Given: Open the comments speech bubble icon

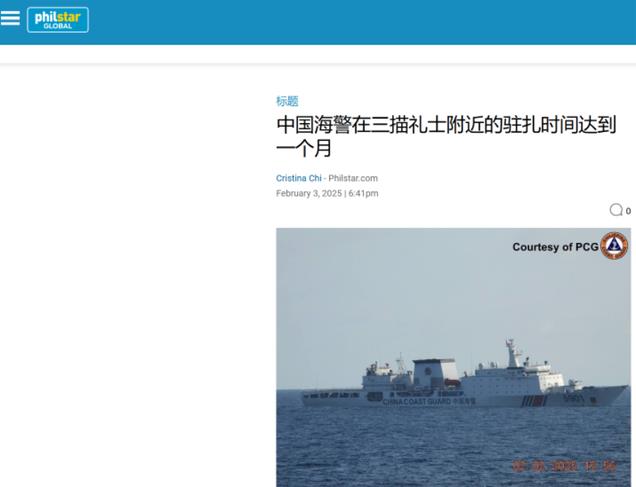Looking at the screenshot, I should [x=616, y=210].
